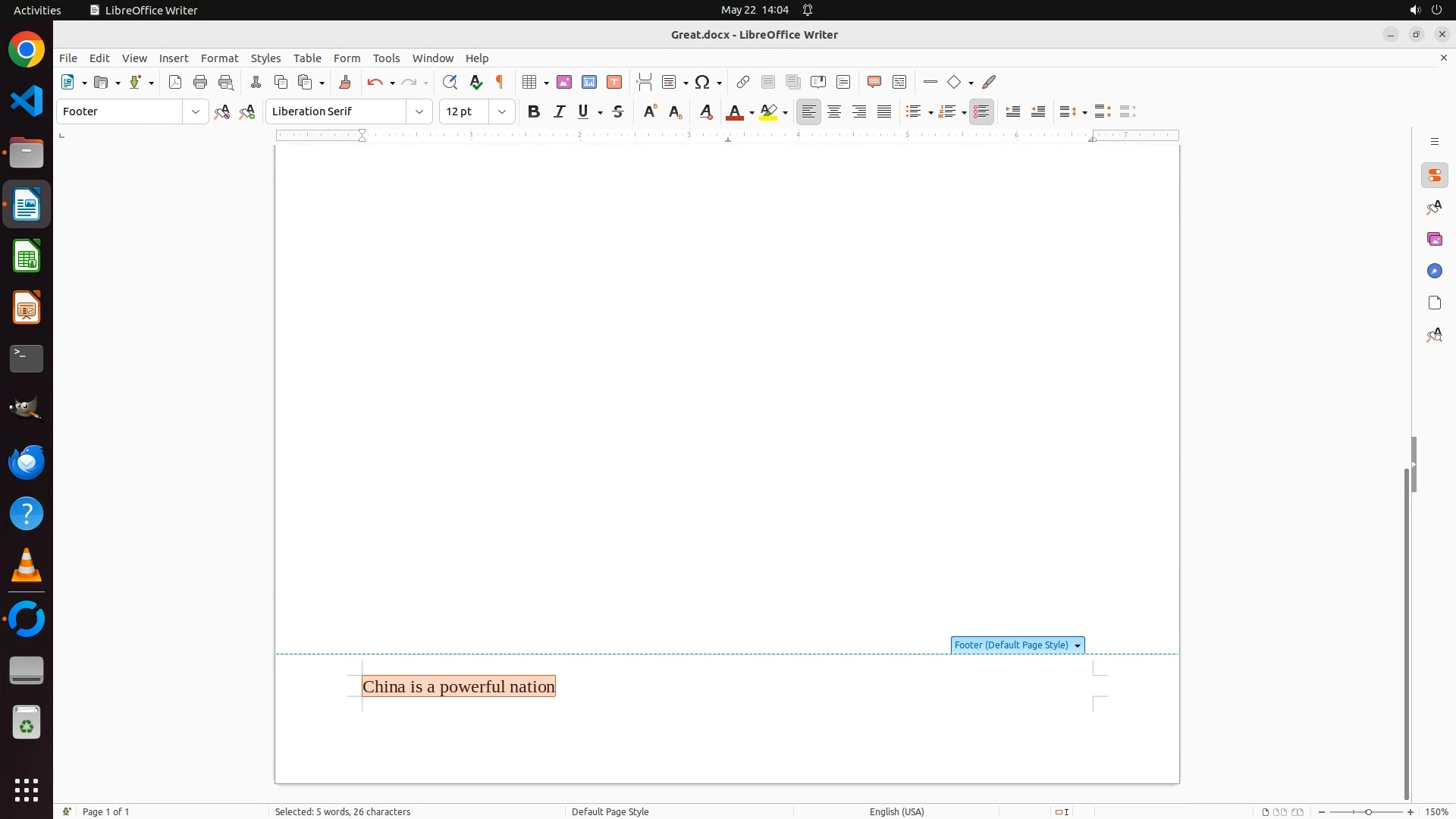Toggle formatting marks pilcrow button
The width and height of the screenshot is (1456, 819).
point(500,83)
